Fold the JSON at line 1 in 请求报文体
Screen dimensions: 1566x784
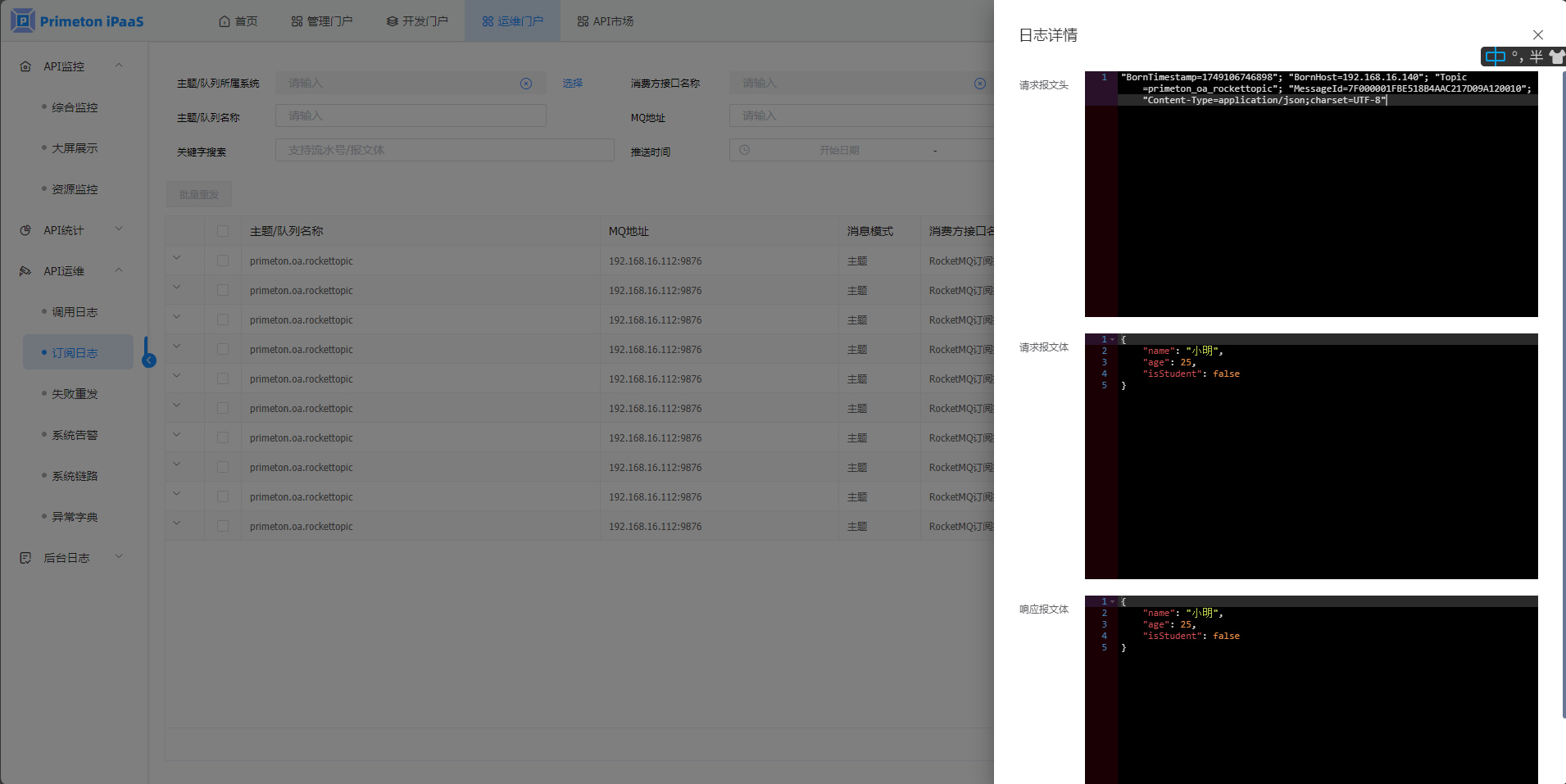click(1112, 339)
